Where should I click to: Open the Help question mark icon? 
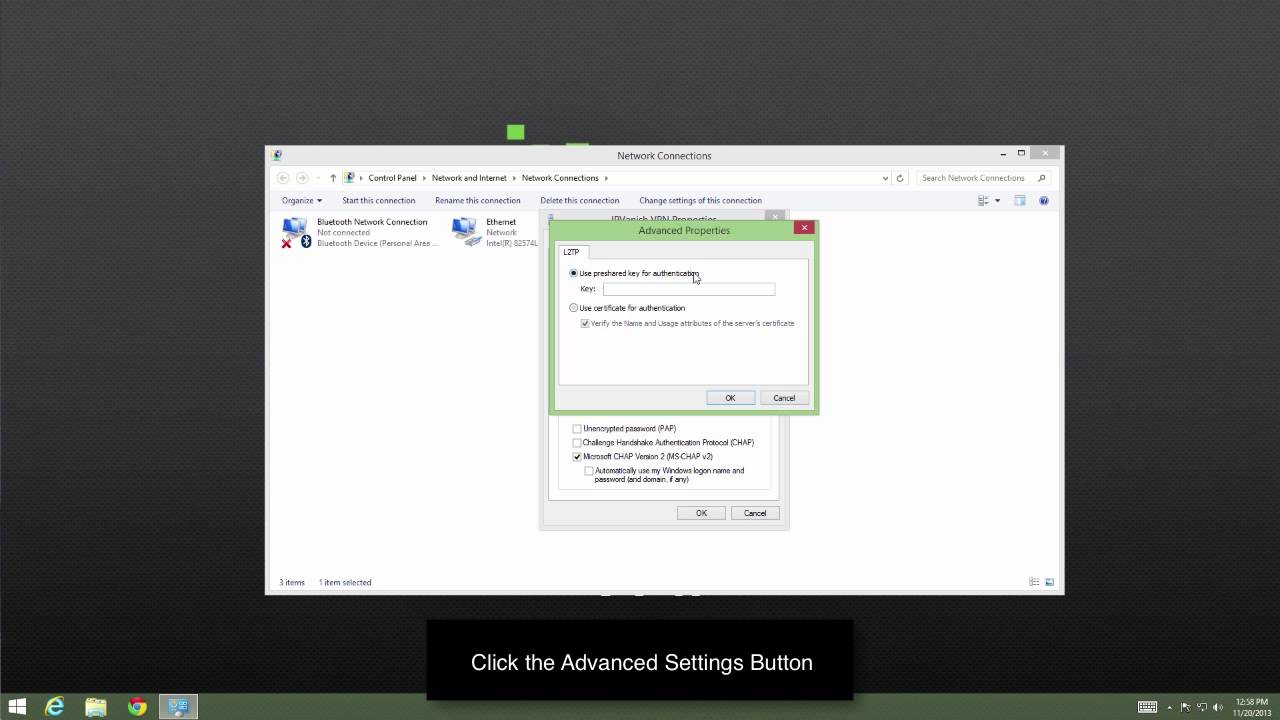(x=1044, y=200)
